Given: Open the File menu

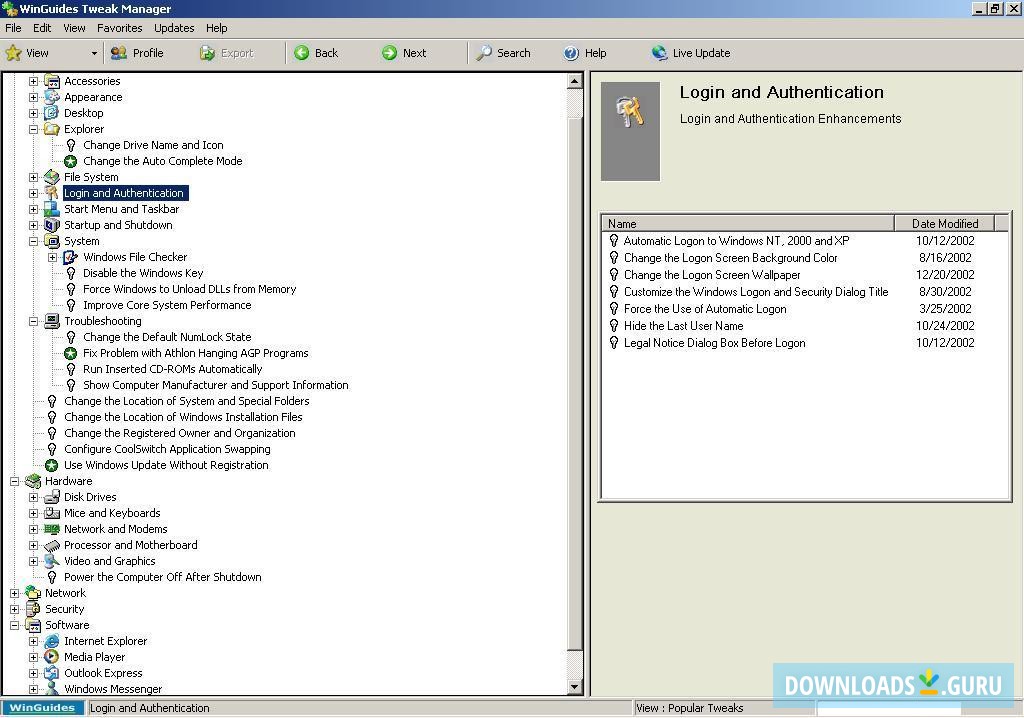Looking at the screenshot, I should point(13,28).
